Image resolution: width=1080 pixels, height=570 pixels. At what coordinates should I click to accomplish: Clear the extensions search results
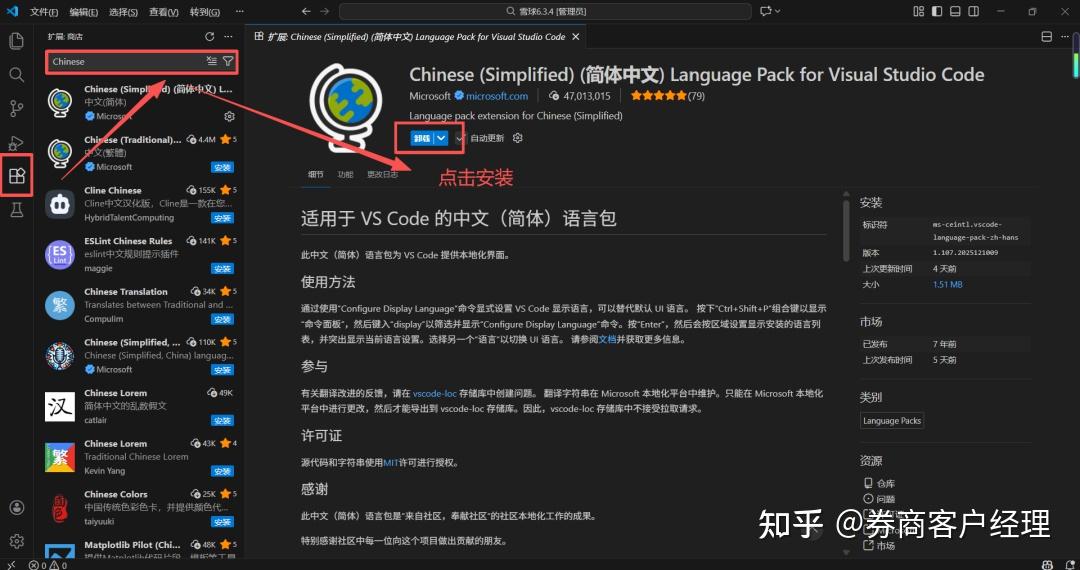211,61
